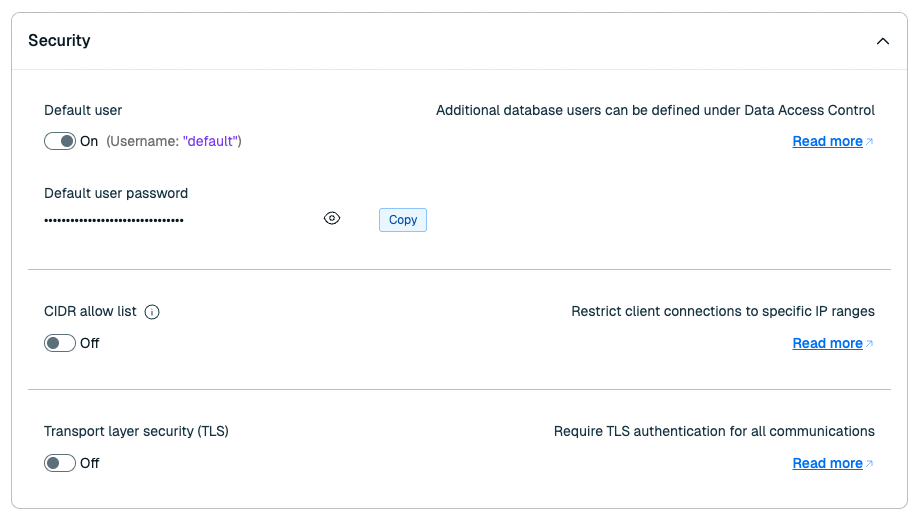The width and height of the screenshot is (920, 518).
Task: Click external-link arrow icon beside Default user Read more
Action: point(870,142)
